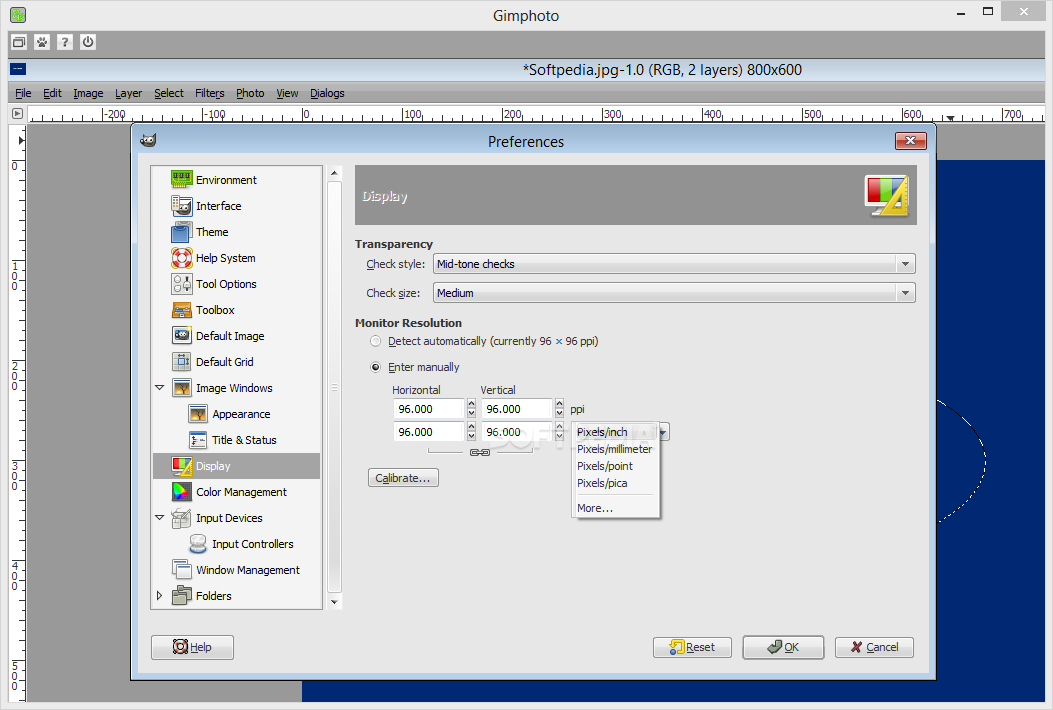Close the Preferences dialog with red X

tap(911, 140)
